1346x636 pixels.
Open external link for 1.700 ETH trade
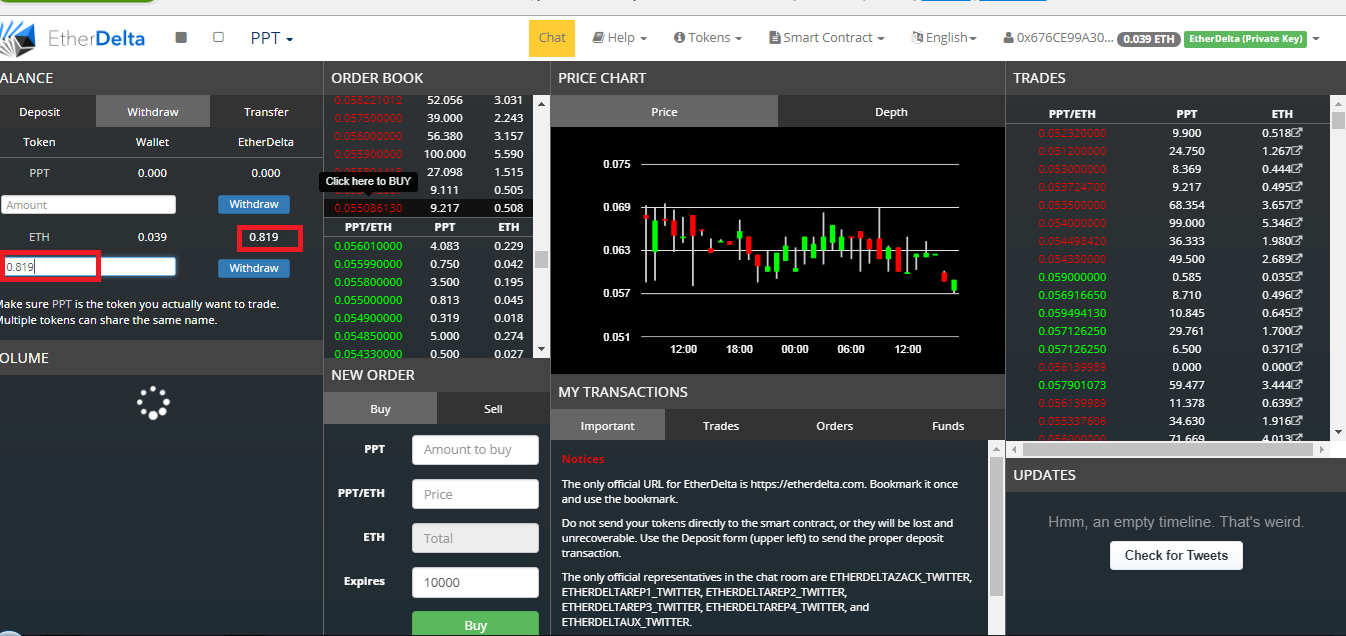click(1297, 331)
